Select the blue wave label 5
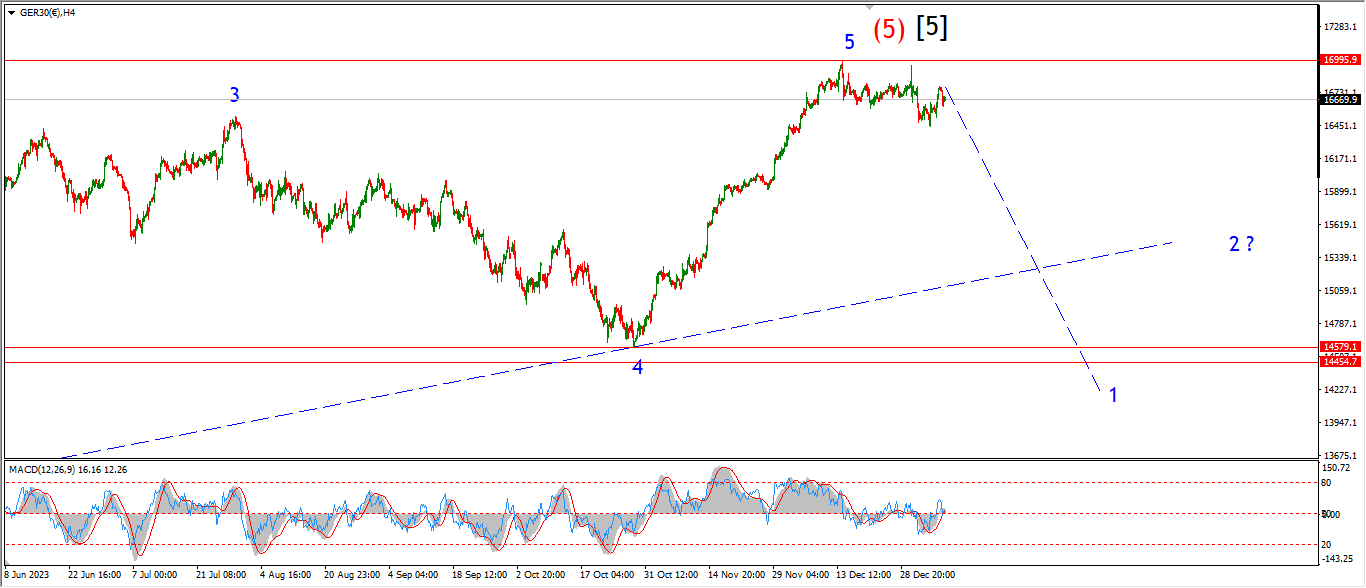Viewport: 1366px width, 588px height. pyautogui.click(x=849, y=42)
